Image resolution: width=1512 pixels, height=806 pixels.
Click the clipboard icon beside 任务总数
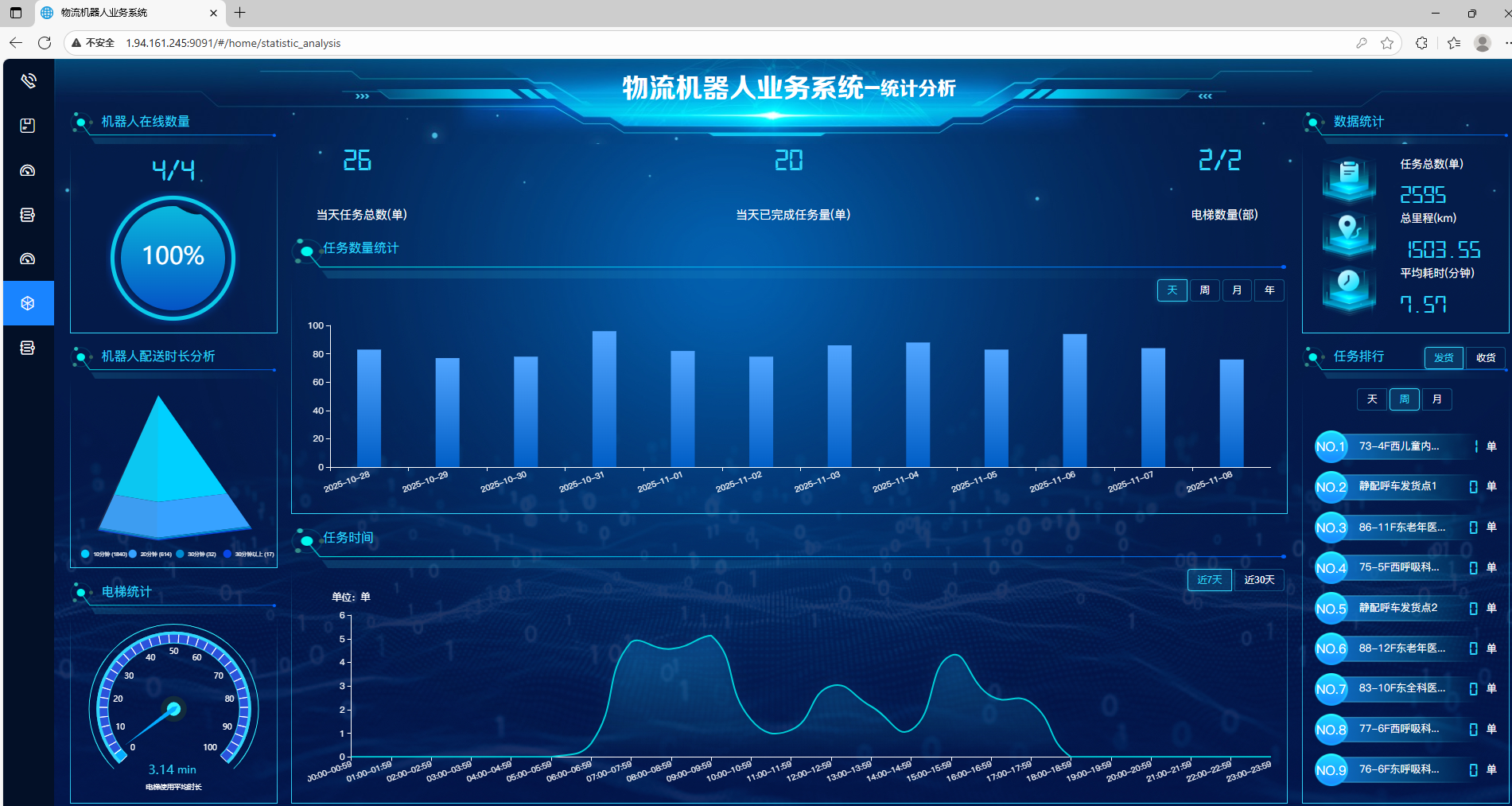tap(1349, 176)
